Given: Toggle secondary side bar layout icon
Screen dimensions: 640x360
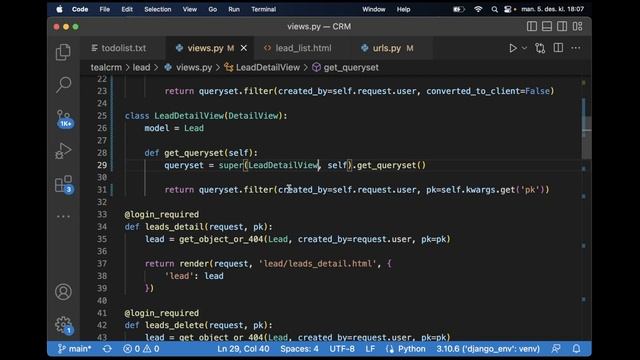Looking at the screenshot, I should point(562,27).
